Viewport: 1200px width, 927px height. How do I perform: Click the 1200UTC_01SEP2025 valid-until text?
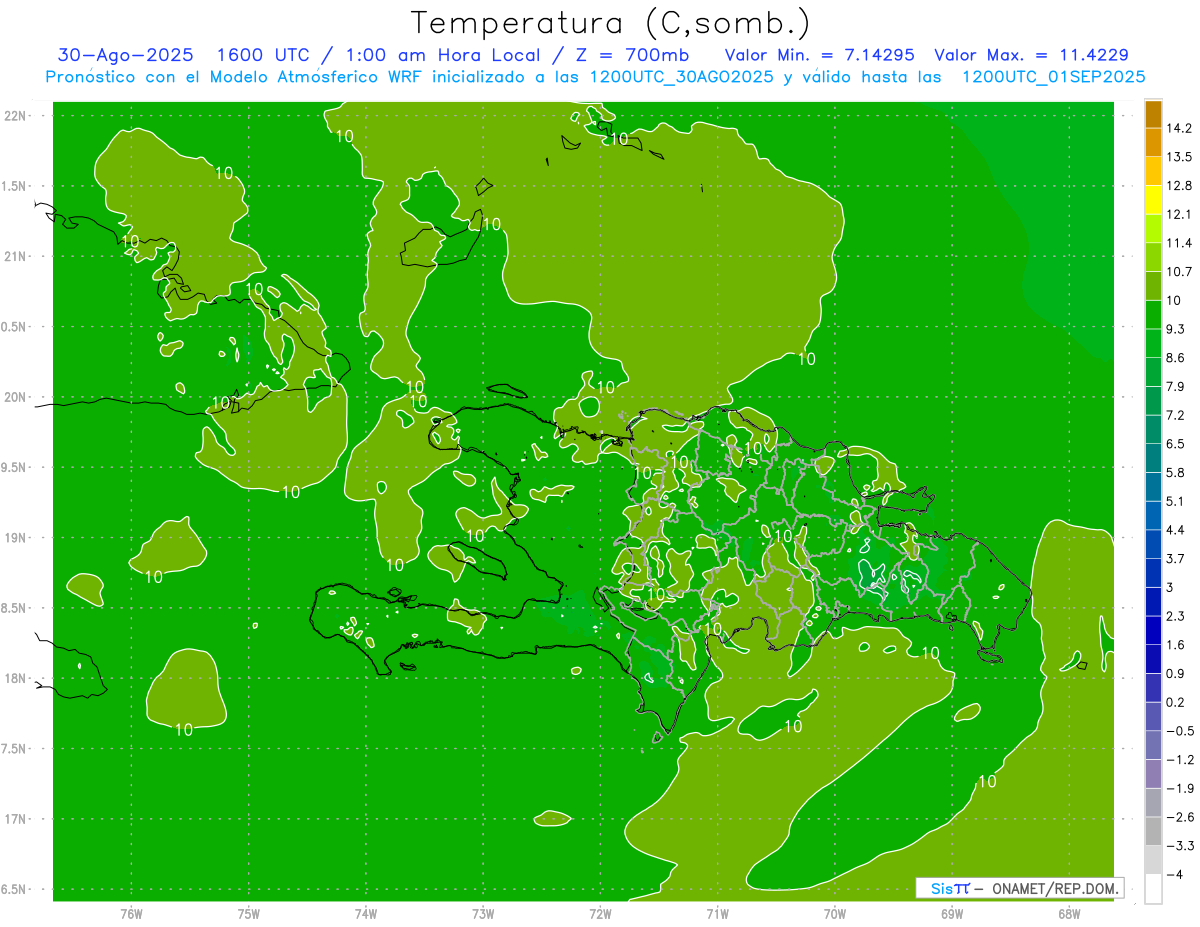[1053, 77]
